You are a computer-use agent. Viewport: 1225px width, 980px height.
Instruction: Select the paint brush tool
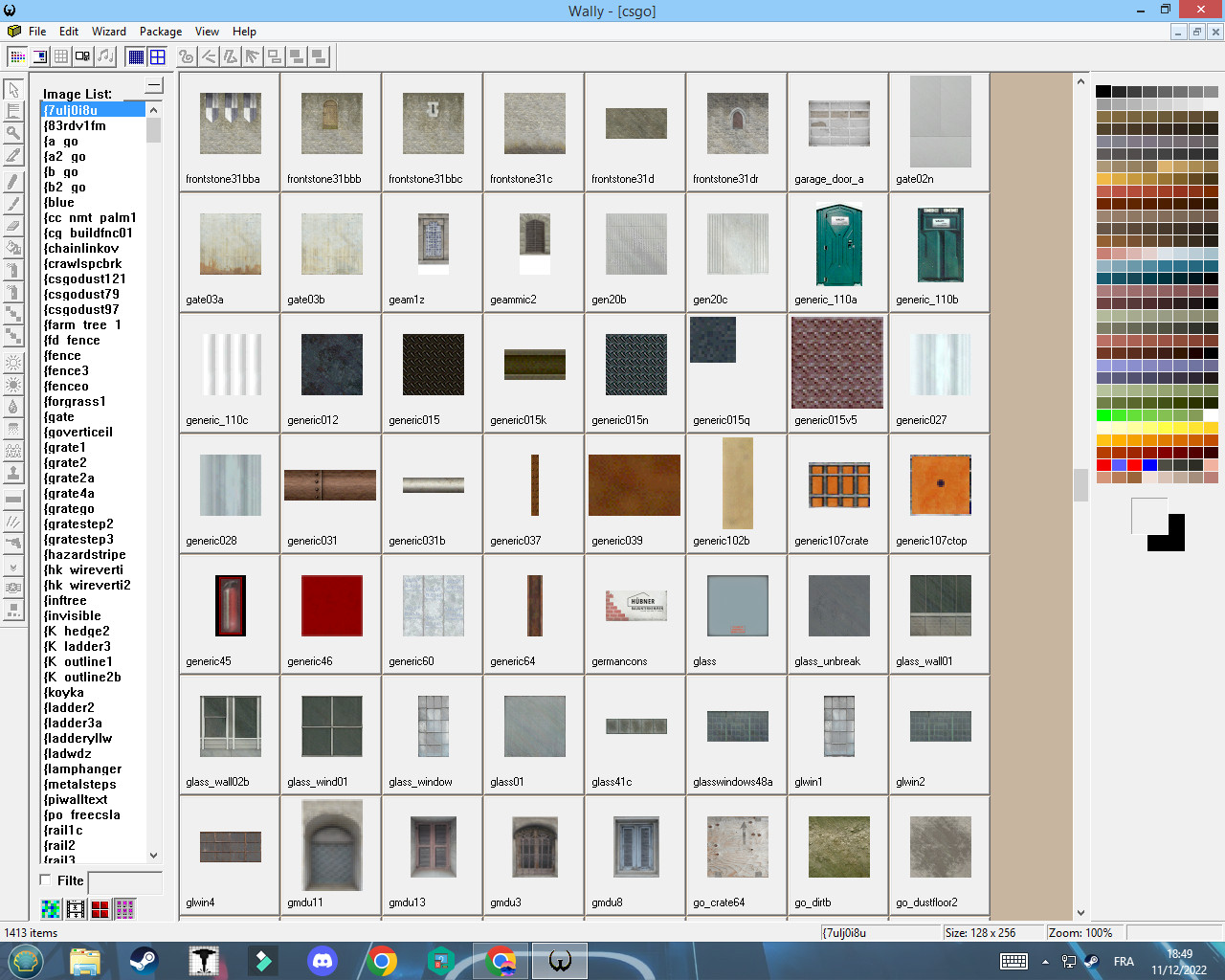(x=13, y=204)
